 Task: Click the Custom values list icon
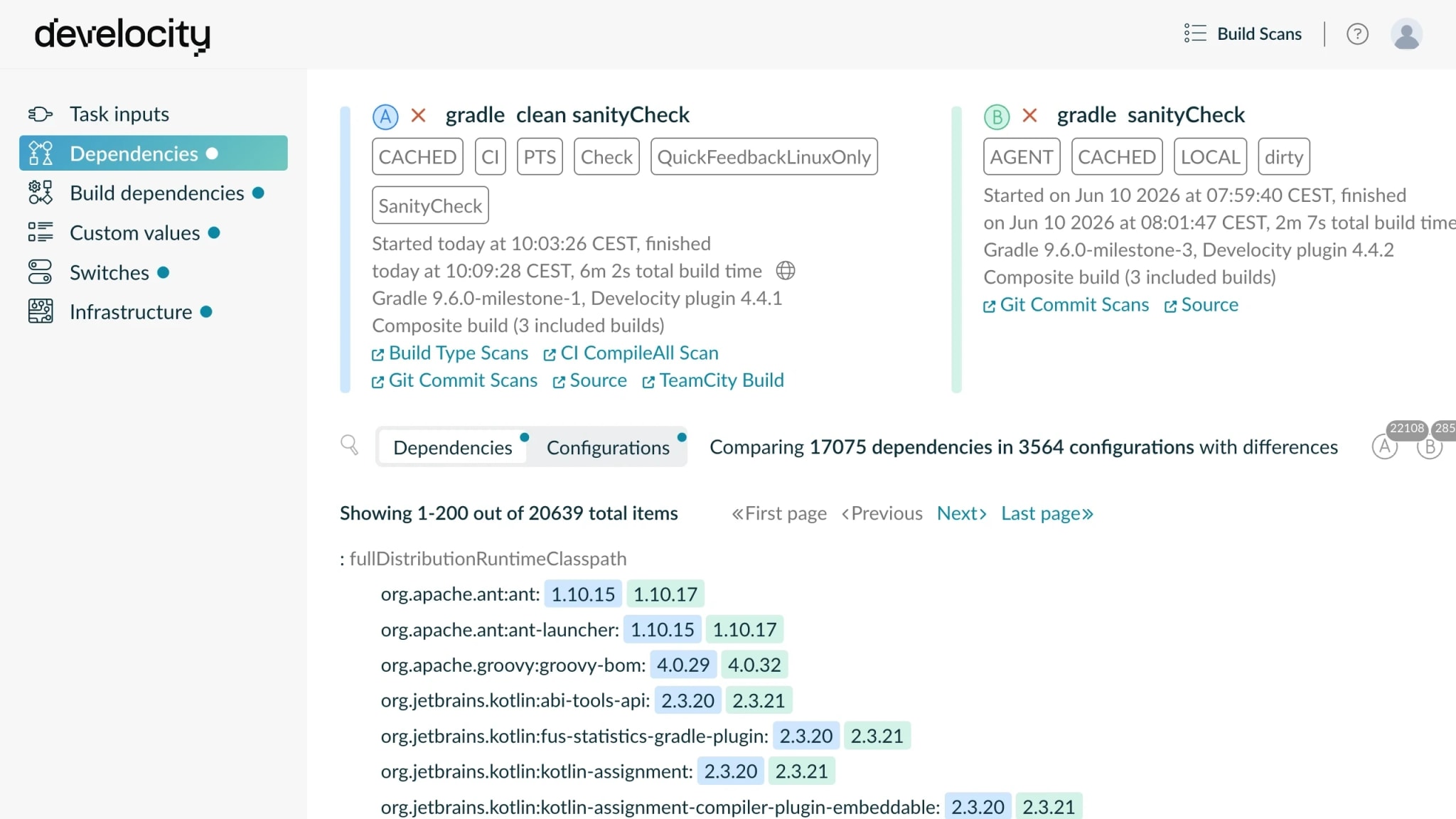click(x=41, y=232)
